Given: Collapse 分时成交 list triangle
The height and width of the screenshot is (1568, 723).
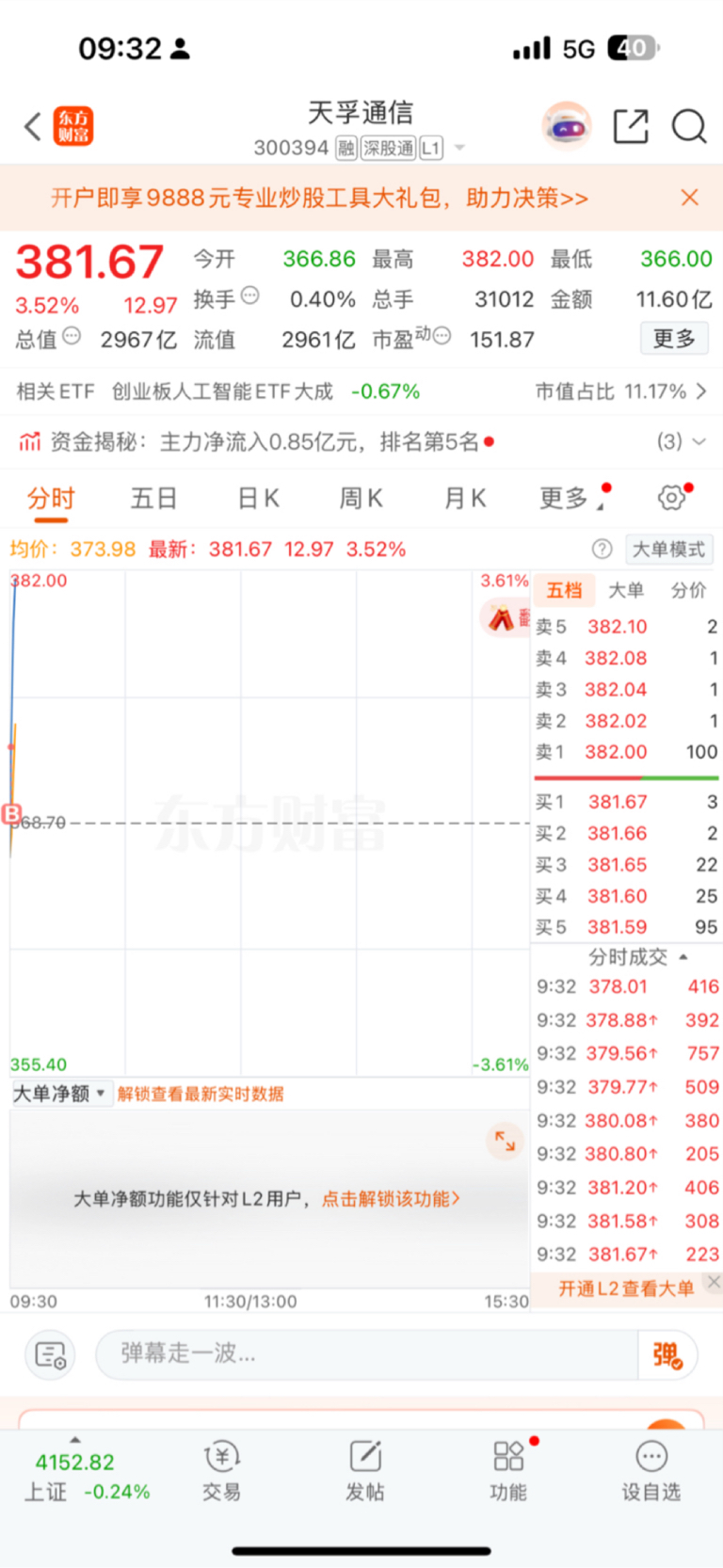Looking at the screenshot, I should click(683, 957).
